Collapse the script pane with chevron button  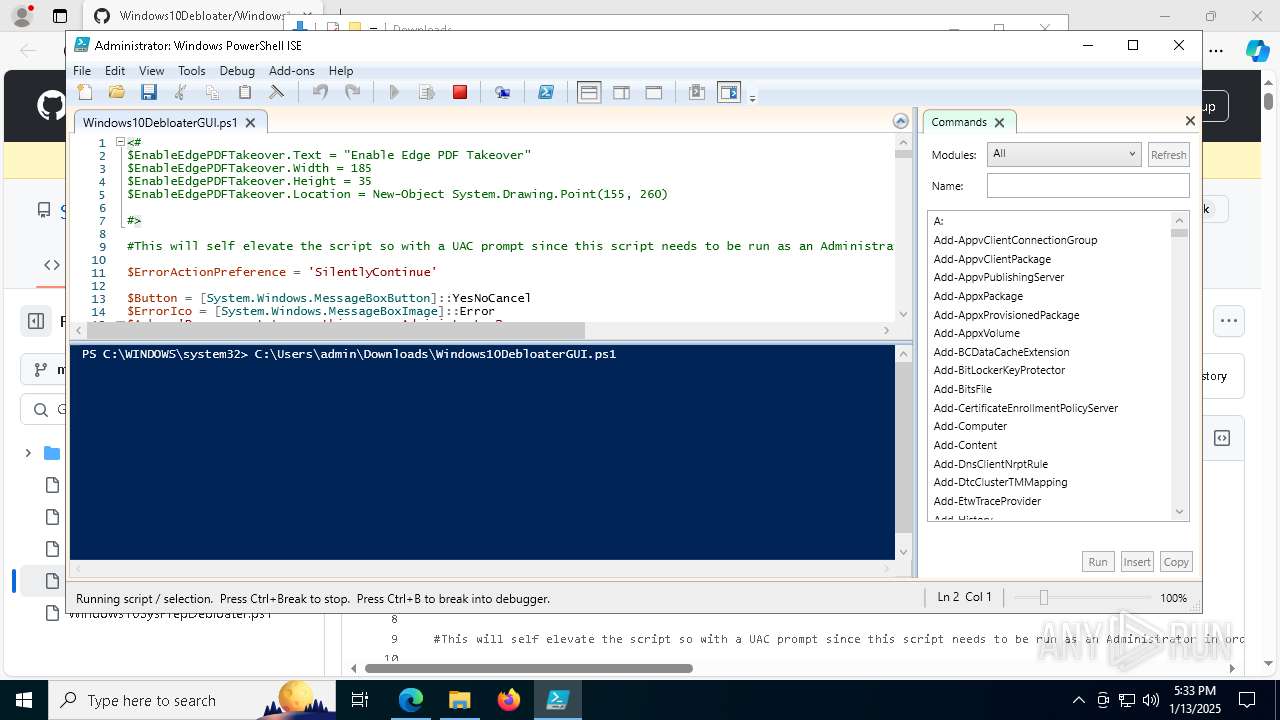click(901, 121)
